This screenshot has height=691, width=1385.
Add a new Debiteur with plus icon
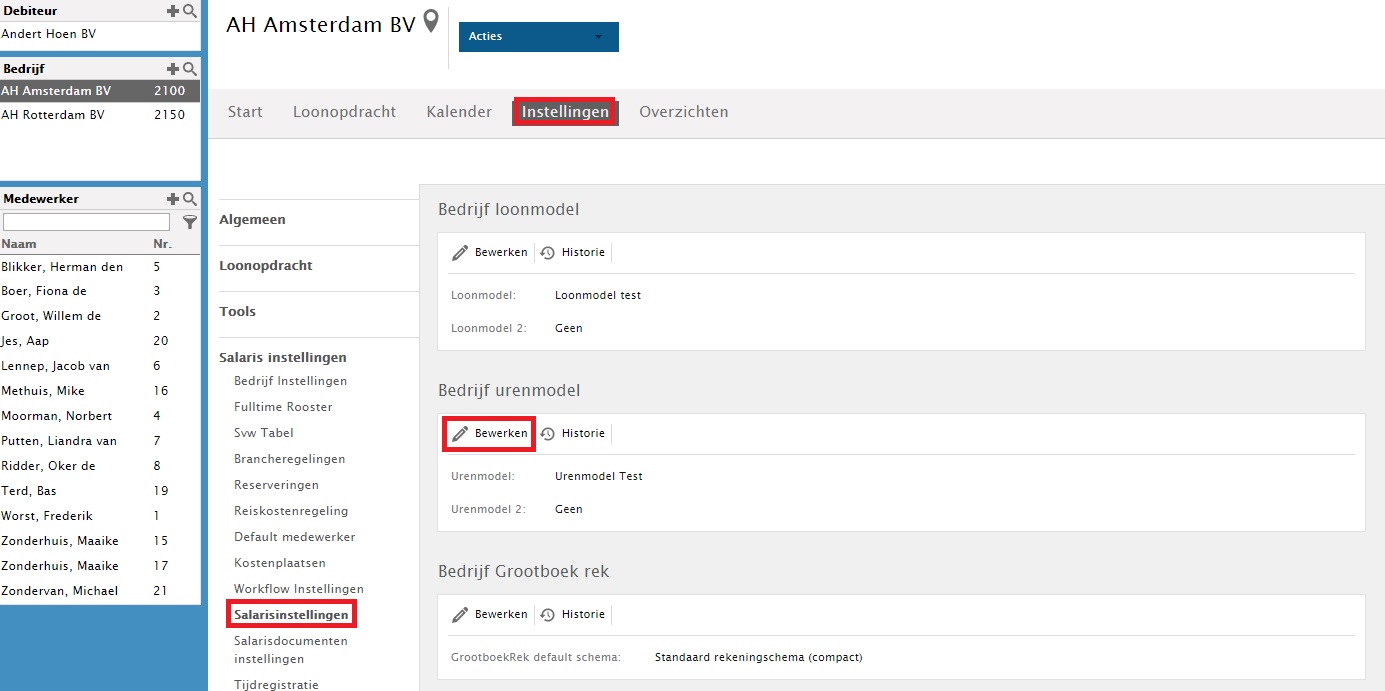(173, 10)
